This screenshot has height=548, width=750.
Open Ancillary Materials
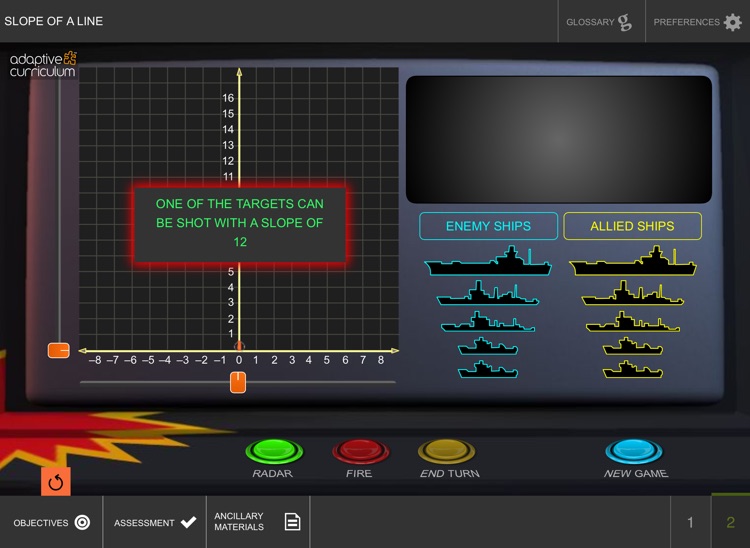[x=258, y=522]
